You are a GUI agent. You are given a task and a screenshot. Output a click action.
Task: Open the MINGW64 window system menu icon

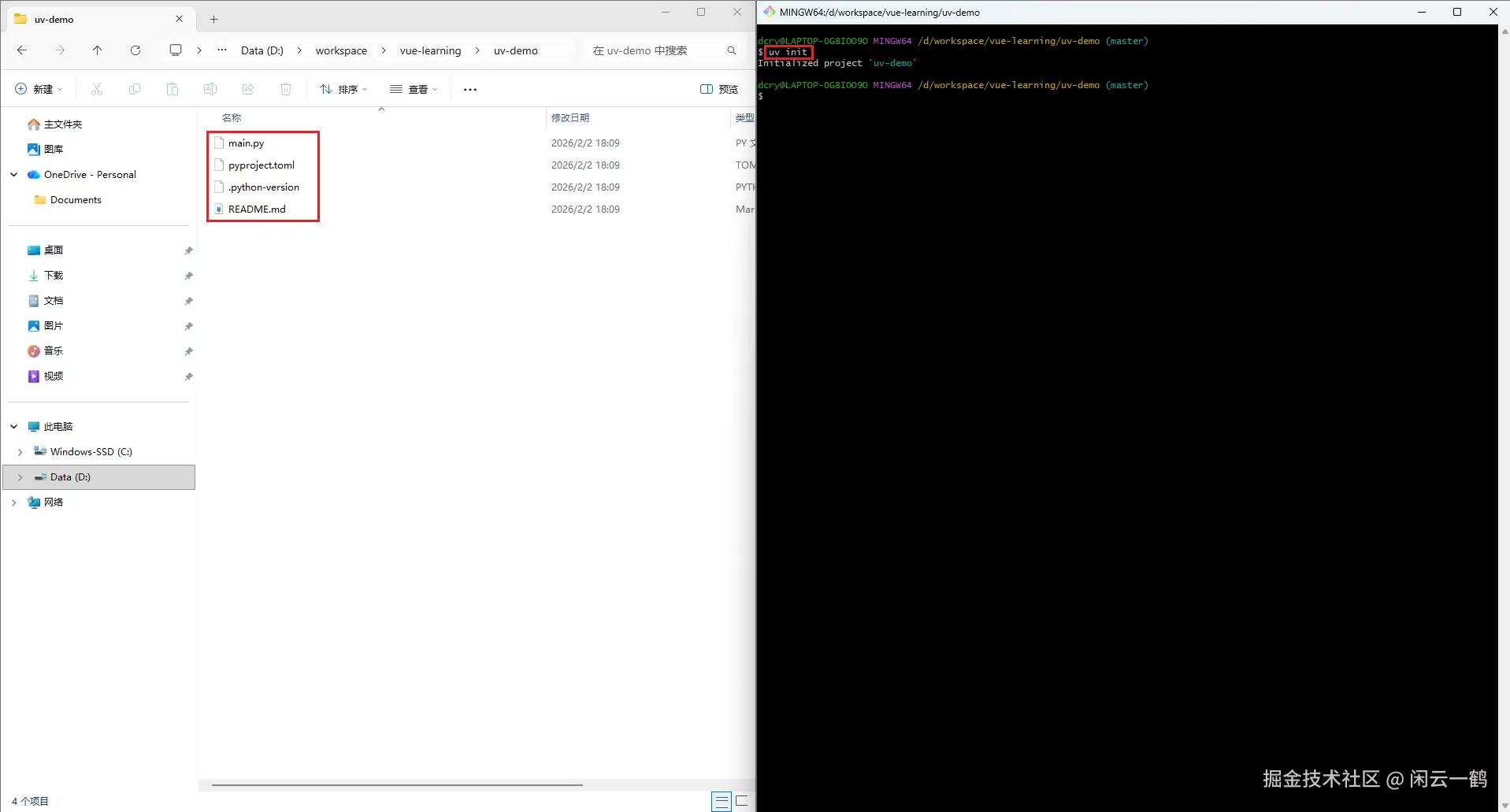click(x=769, y=12)
